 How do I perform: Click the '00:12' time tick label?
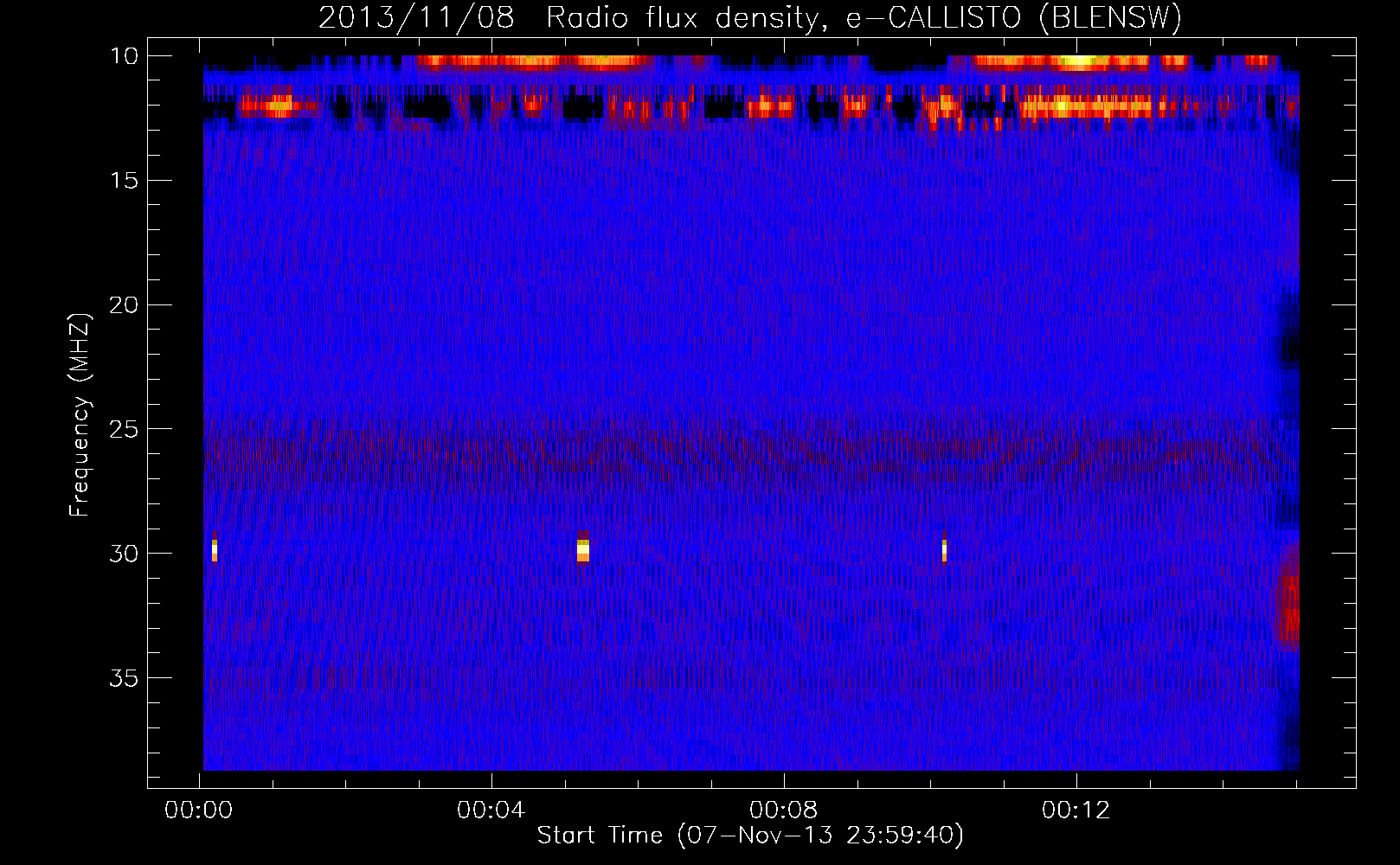[1076, 811]
